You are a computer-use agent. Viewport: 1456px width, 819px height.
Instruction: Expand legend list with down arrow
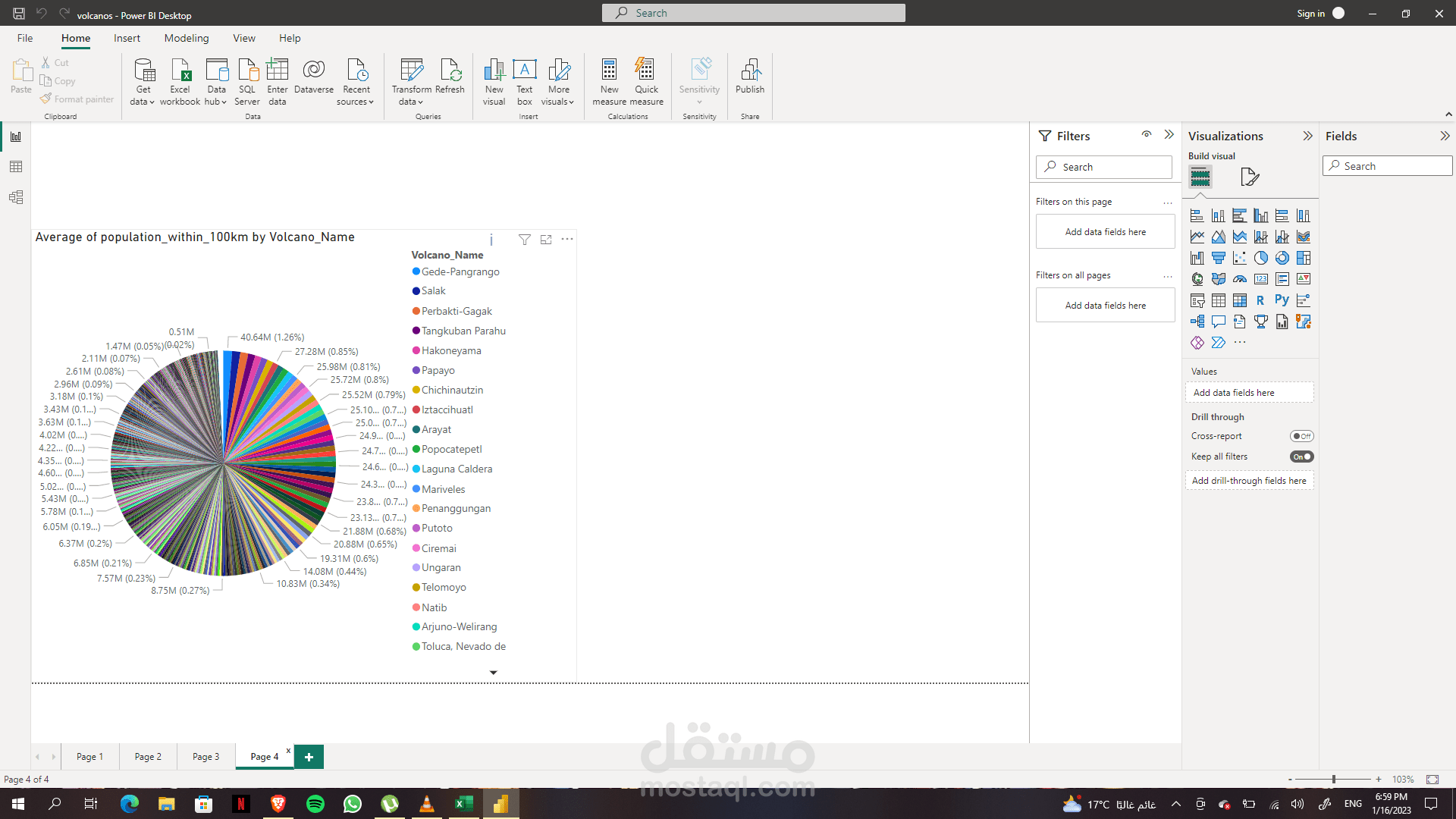coord(493,673)
